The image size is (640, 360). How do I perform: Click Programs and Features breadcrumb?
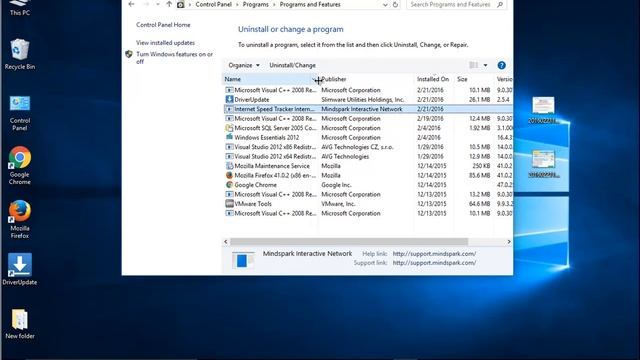[310, 4]
